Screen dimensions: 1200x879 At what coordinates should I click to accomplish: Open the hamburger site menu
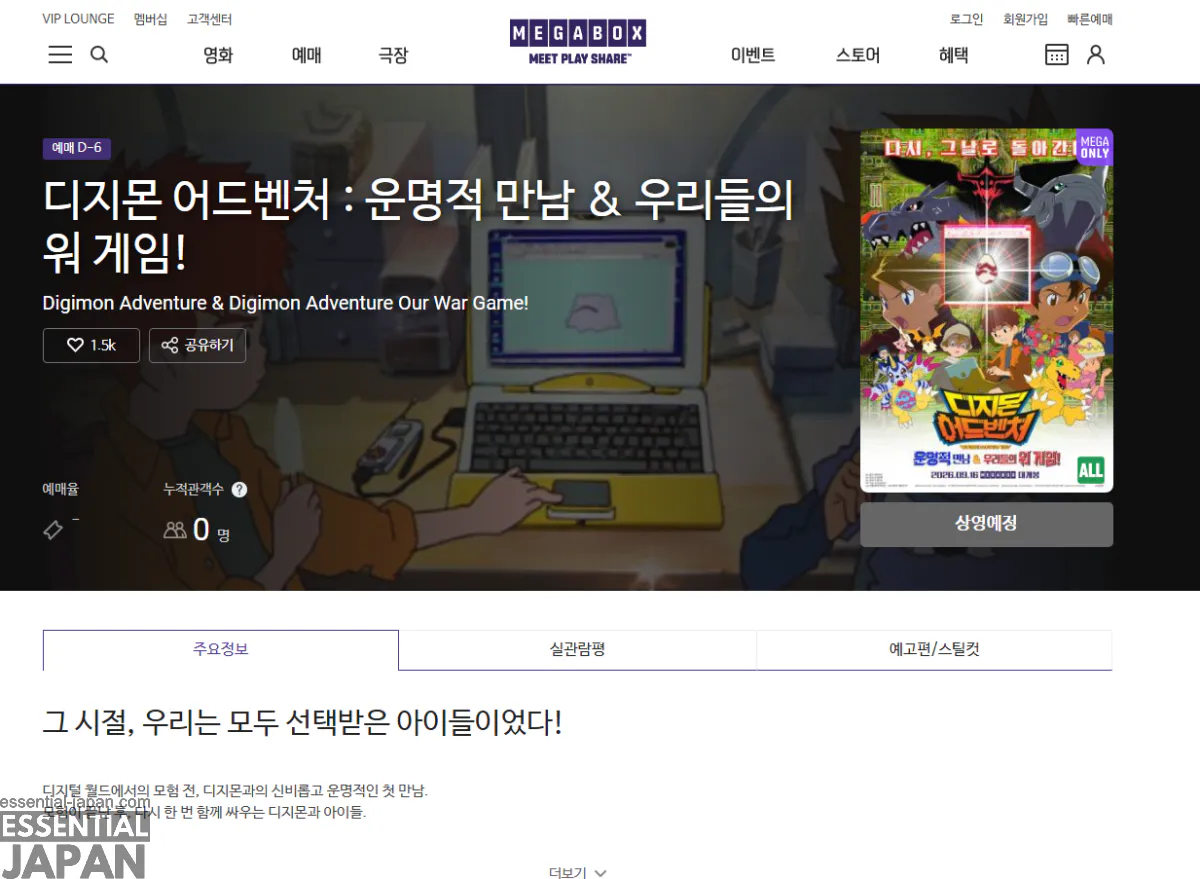[x=60, y=55]
